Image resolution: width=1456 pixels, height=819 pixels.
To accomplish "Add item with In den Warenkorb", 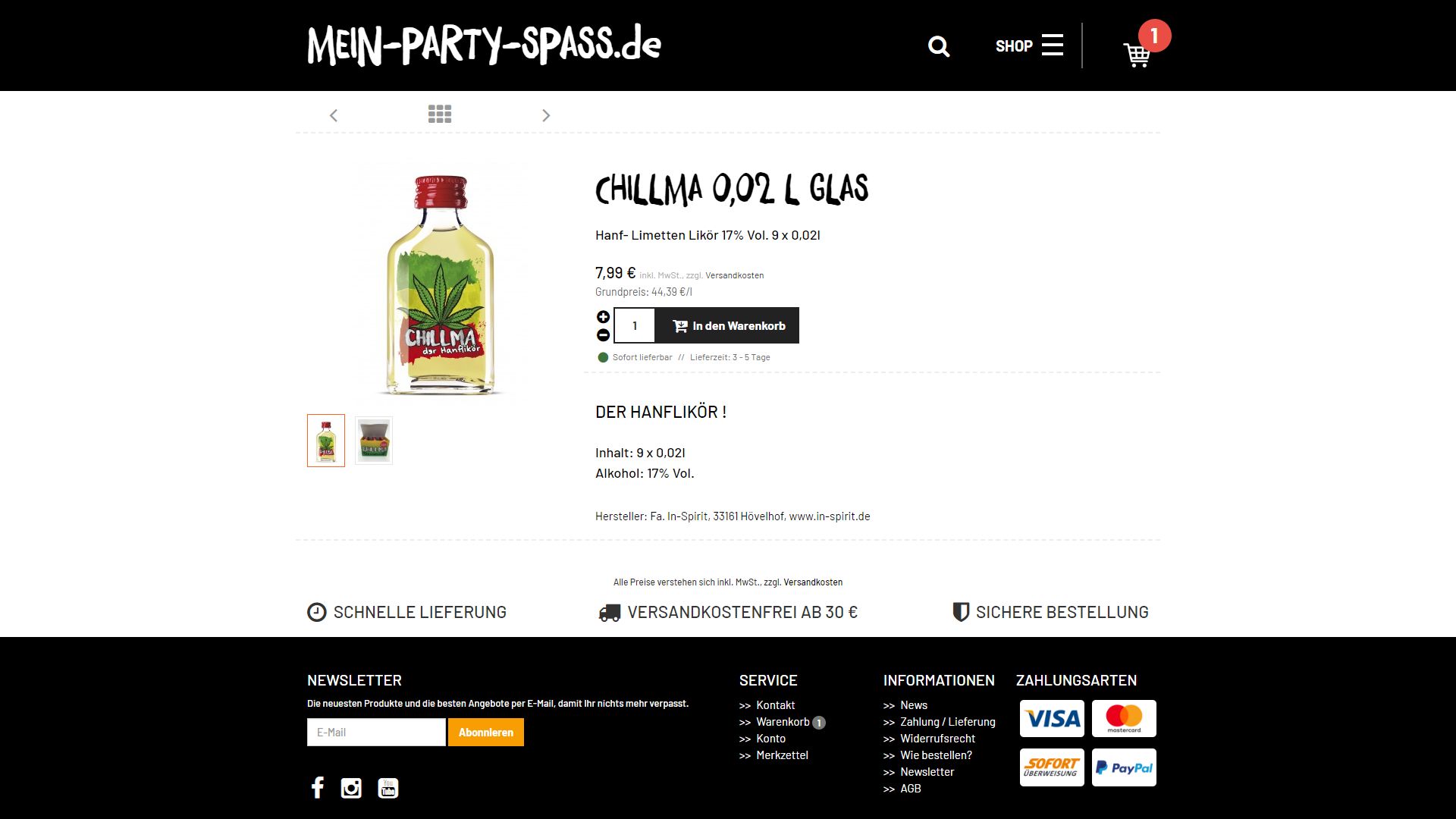I will pos(727,325).
